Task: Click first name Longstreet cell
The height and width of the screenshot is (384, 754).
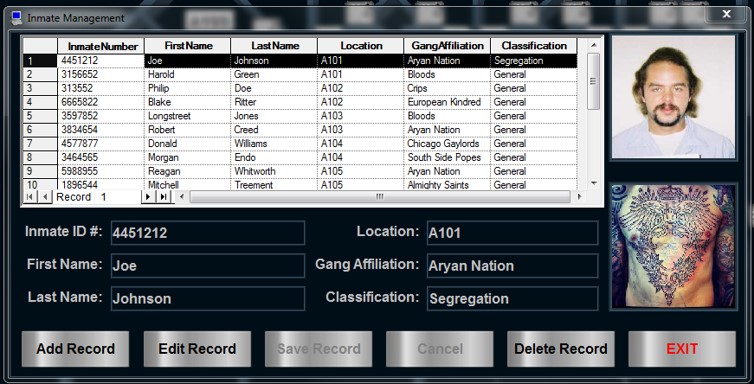Action: coord(188,116)
